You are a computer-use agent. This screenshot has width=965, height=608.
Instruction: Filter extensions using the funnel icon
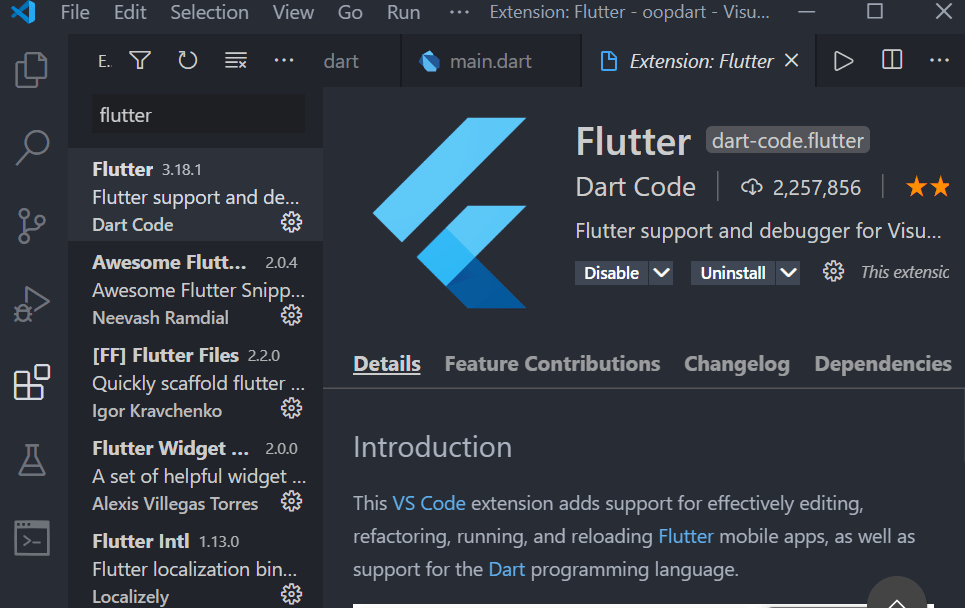(x=140, y=60)
